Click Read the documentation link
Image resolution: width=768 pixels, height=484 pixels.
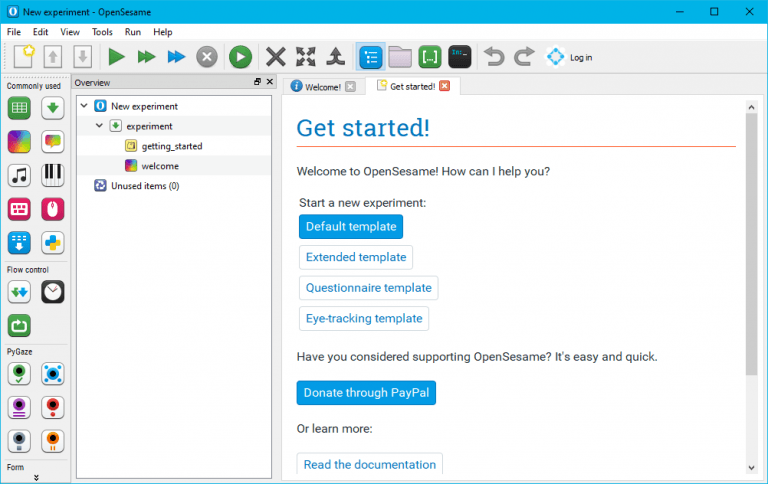(369, 464)
